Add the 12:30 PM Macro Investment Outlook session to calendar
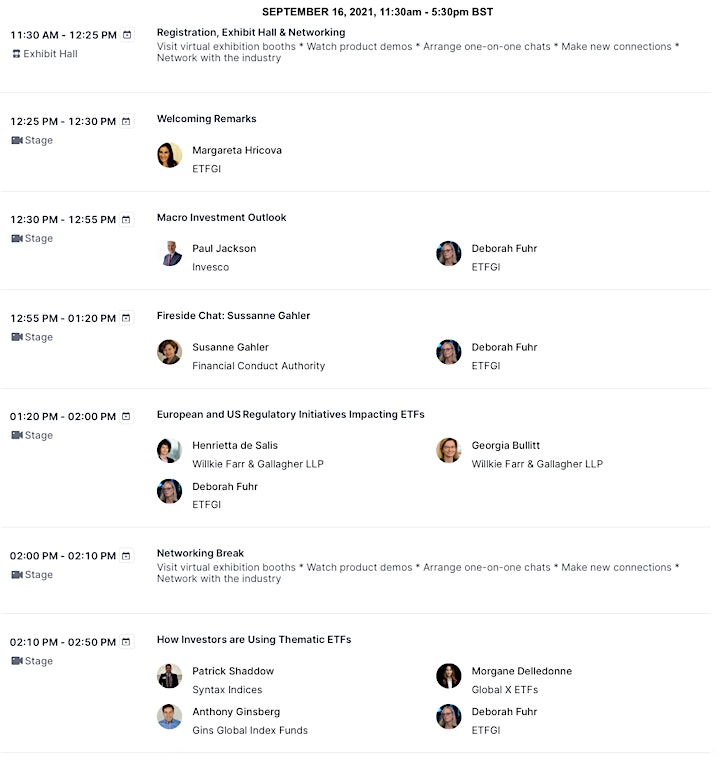720x757 pixels. [x=126, y=220]
